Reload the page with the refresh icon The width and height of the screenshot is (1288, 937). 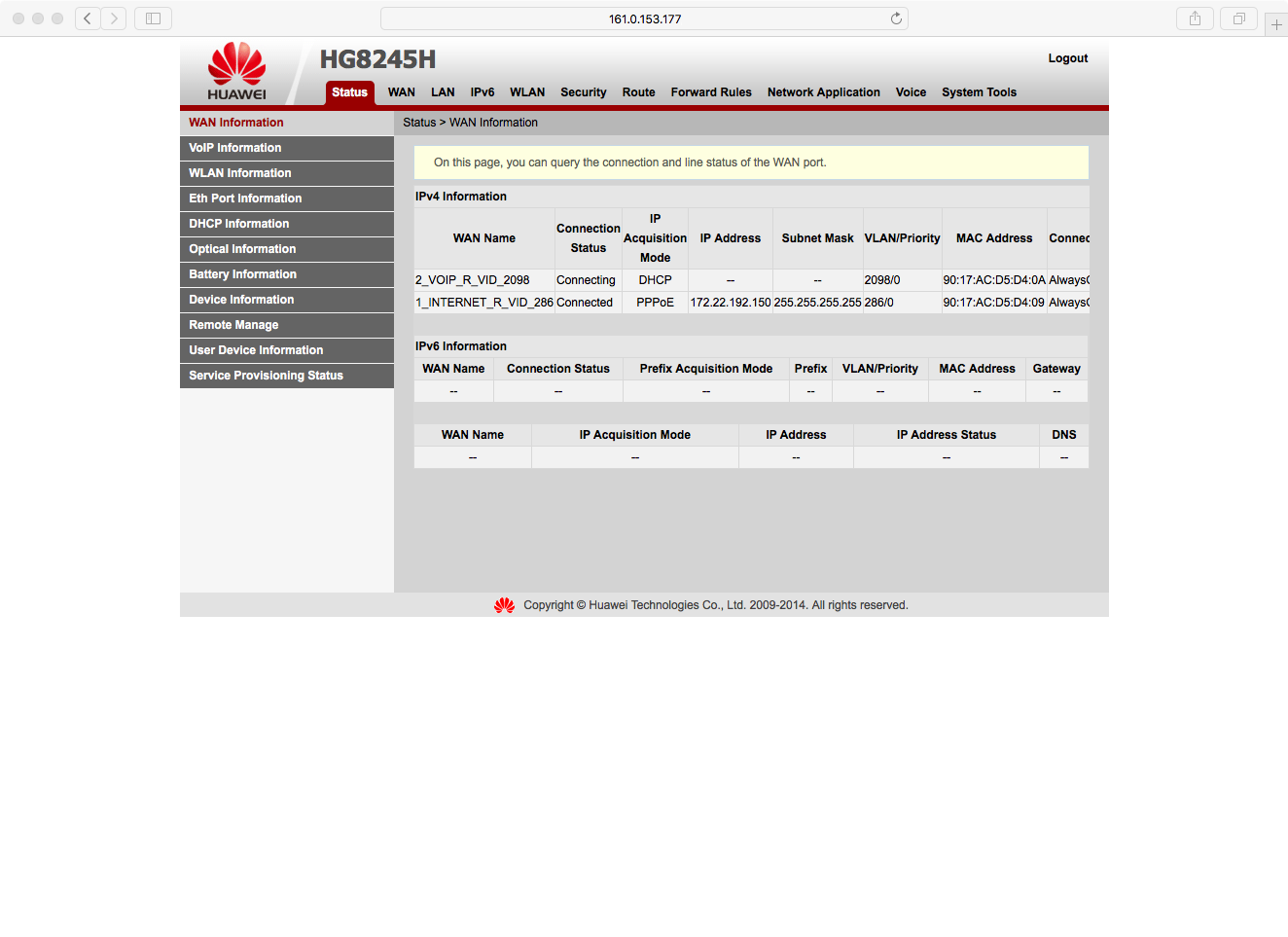tap(896, 18)
